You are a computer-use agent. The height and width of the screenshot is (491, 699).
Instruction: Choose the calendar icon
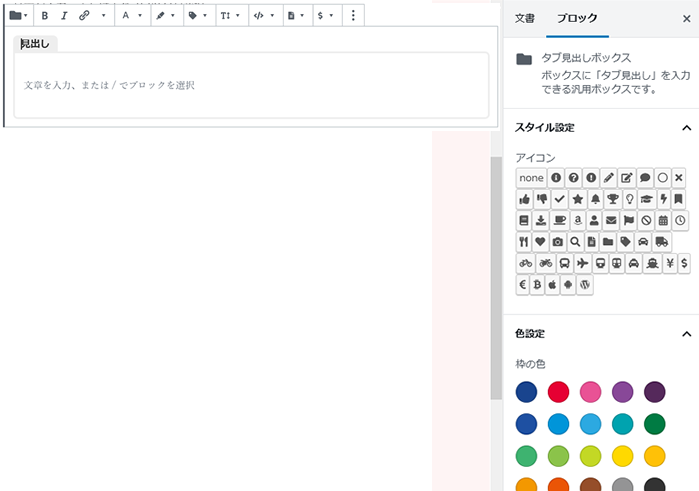pos(663,220)
